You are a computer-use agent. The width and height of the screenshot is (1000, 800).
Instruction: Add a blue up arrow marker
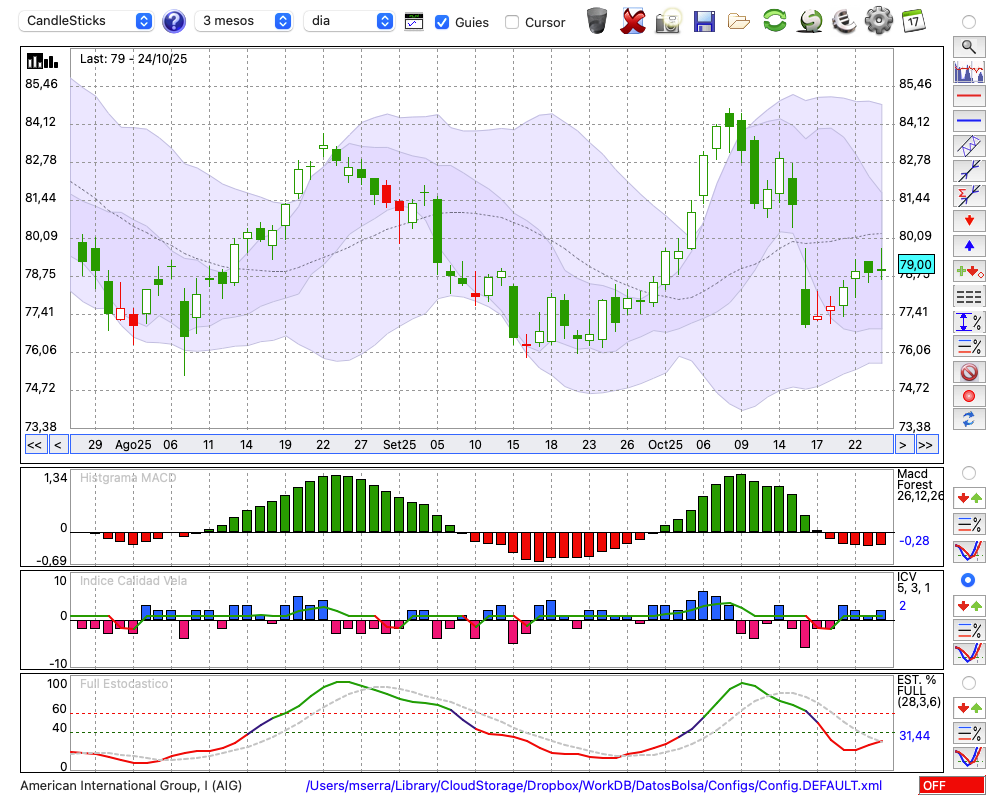pyautogui.click(x=969, y=246)
